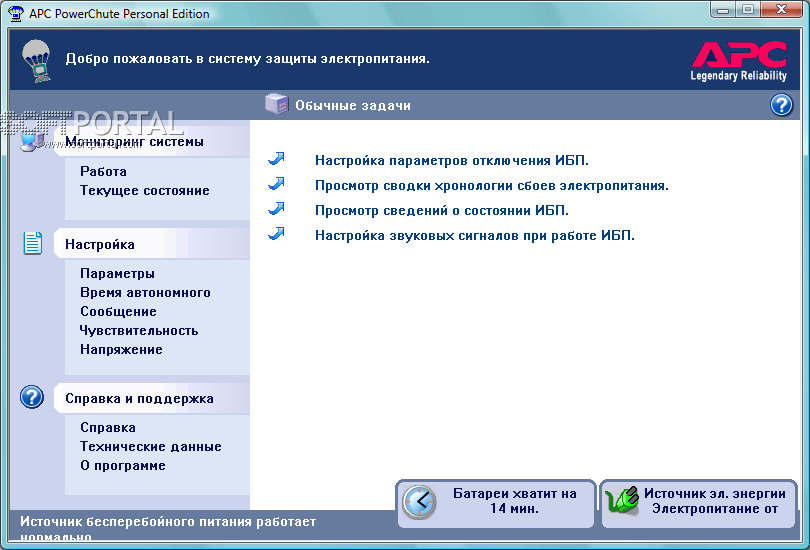Close the PowerChute window
Image resolution: width=810 pixels, height=550 pixels.
781,10
